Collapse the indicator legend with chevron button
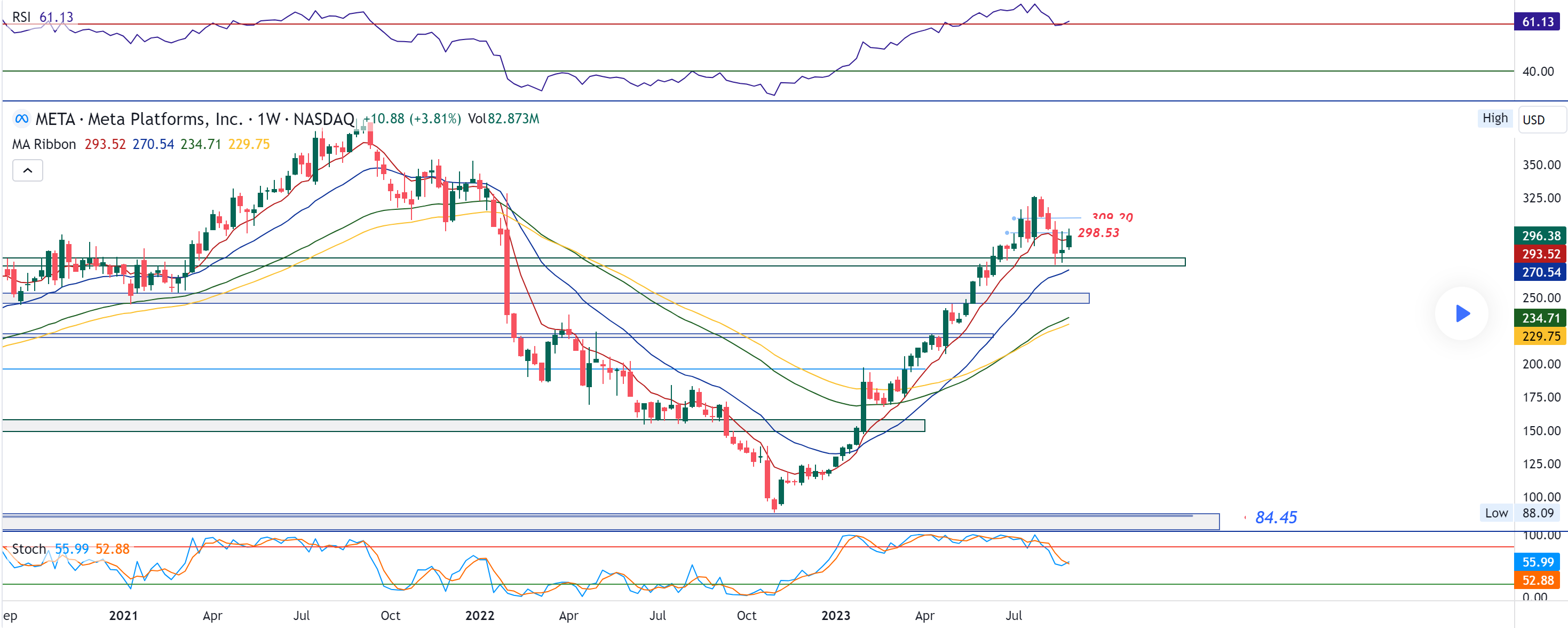 pos(27,170)
